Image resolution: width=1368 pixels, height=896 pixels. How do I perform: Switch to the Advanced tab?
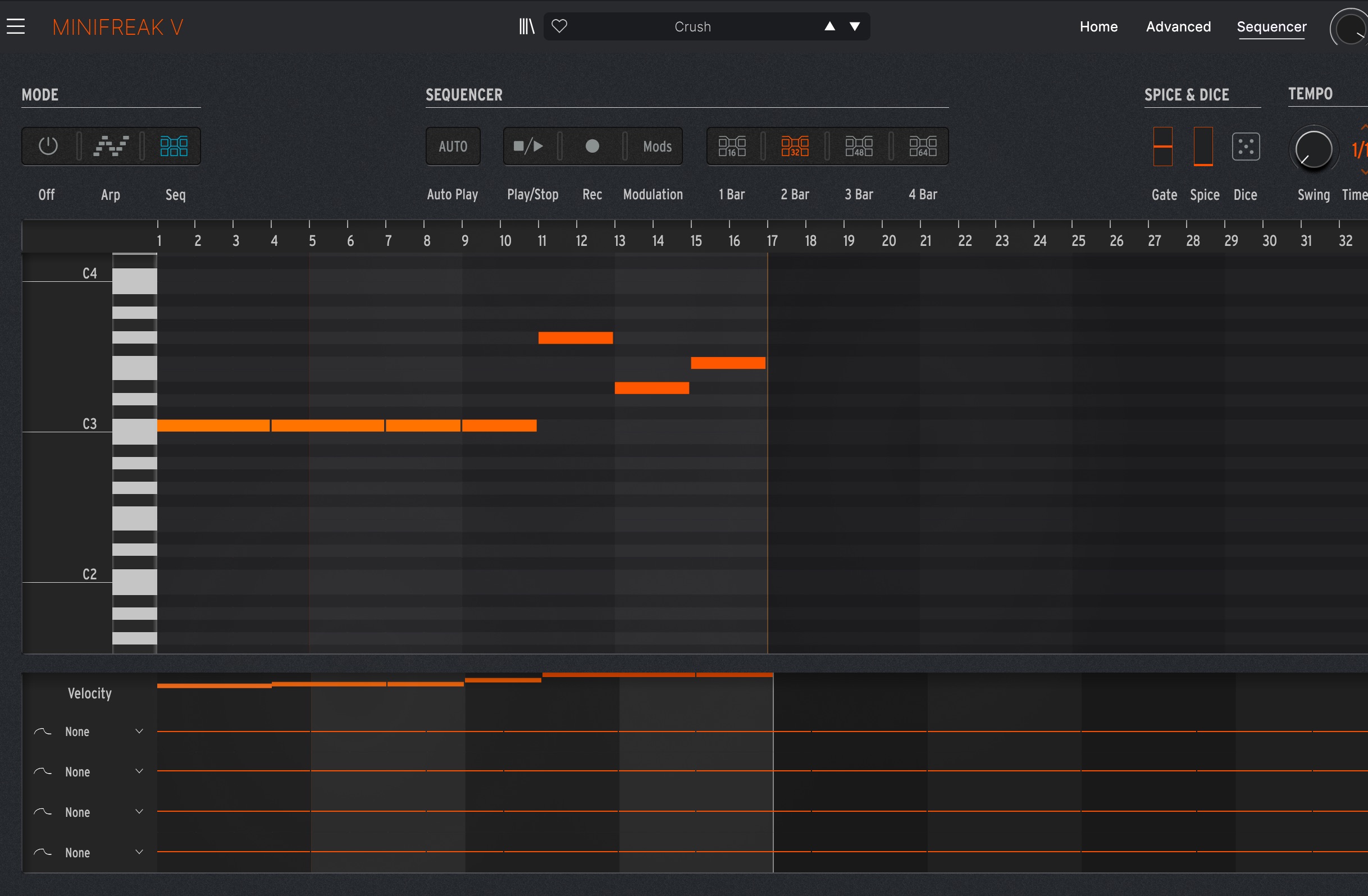tap(1178, 26)
